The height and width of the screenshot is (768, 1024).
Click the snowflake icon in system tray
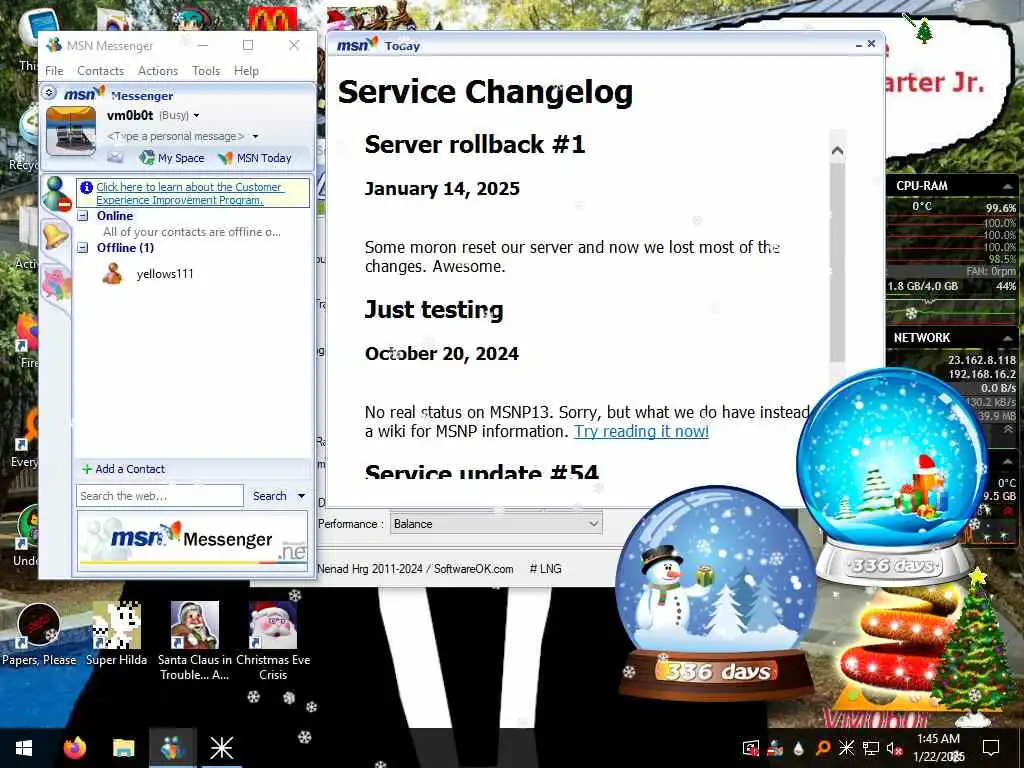coord(846,748)
